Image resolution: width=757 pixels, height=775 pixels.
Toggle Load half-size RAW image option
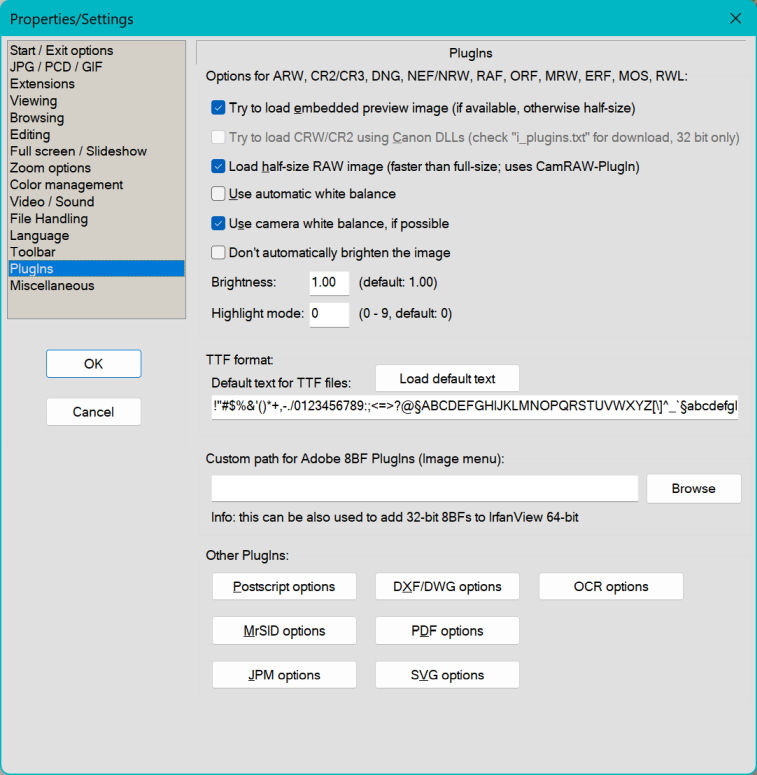(x=219, y=167)
